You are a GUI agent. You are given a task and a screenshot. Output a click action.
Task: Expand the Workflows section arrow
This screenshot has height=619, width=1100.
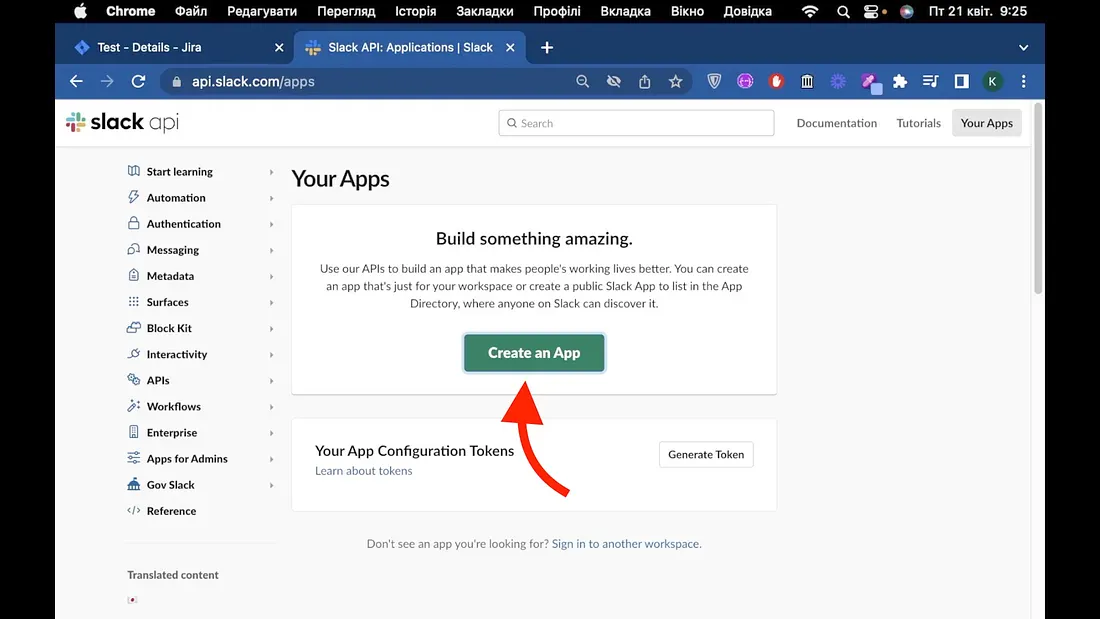tap(271, 407)
